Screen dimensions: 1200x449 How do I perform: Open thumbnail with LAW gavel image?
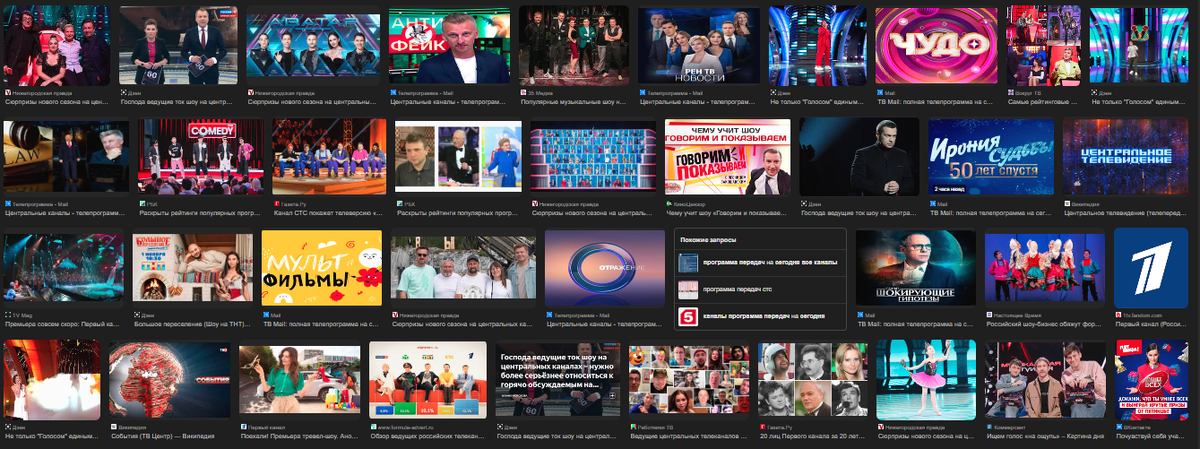67,156
